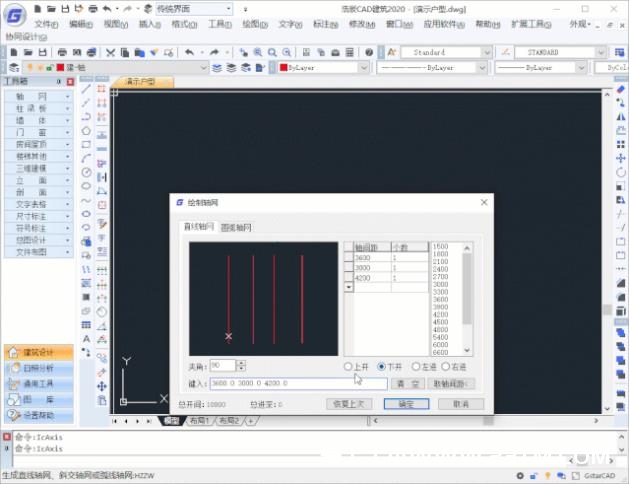Image resolution: width=629 pixels, height=484 pixels.
Task: Click the angle stepper up arrow
Action: [x=241, y=363]
